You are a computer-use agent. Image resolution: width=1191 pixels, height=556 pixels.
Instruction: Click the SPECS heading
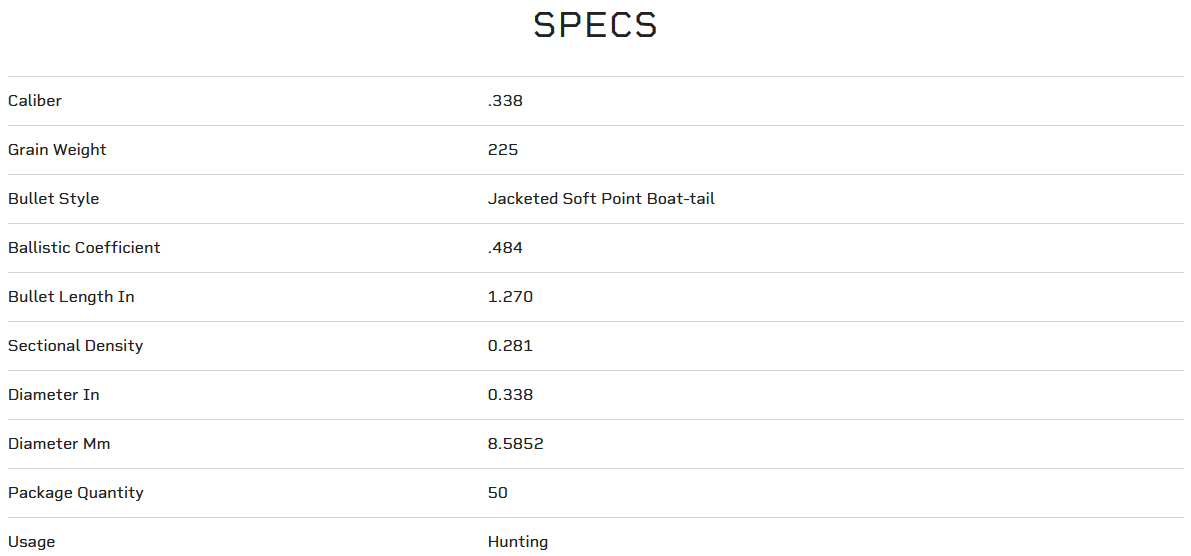point(595,26)
